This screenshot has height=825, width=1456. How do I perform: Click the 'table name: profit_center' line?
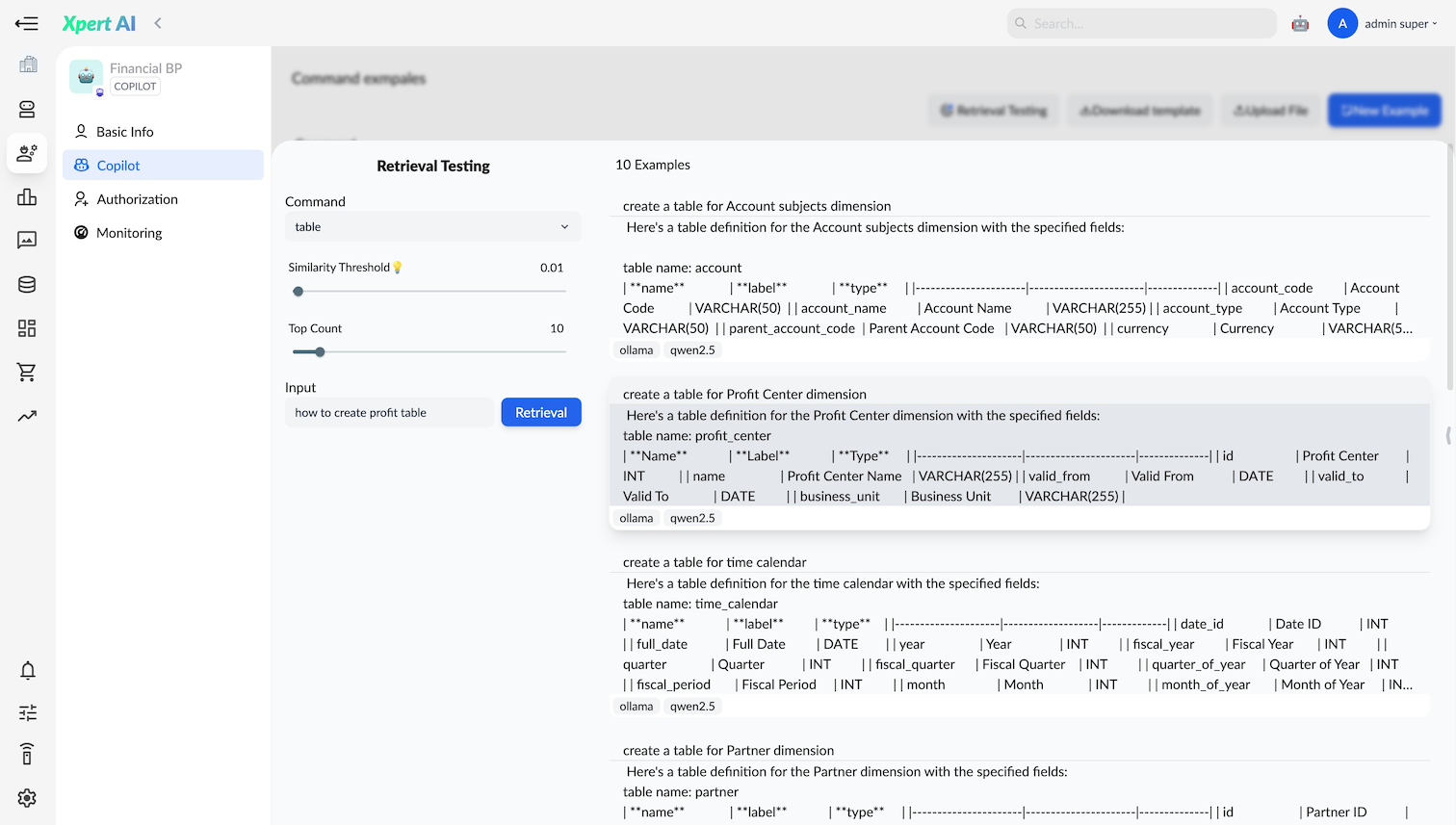(697, 435)
